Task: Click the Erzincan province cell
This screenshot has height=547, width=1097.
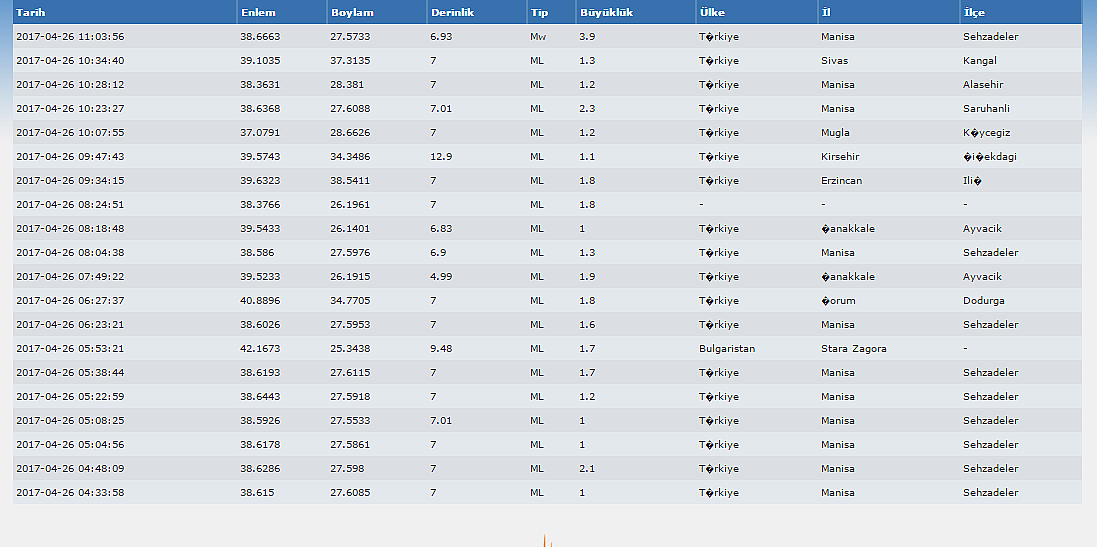Action: (841, 180)
